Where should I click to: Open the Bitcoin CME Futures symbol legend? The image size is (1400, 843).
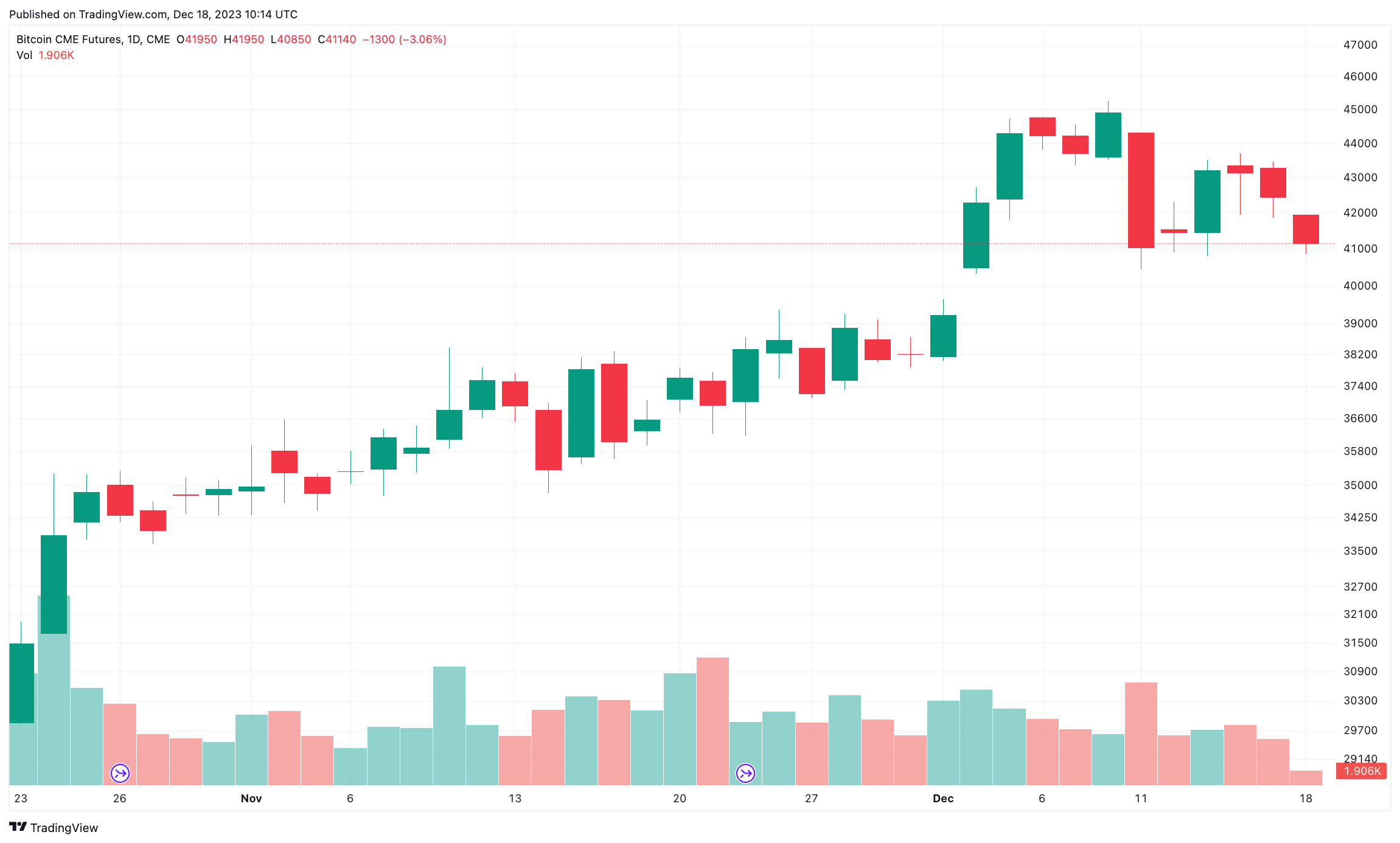pos(93,40)
